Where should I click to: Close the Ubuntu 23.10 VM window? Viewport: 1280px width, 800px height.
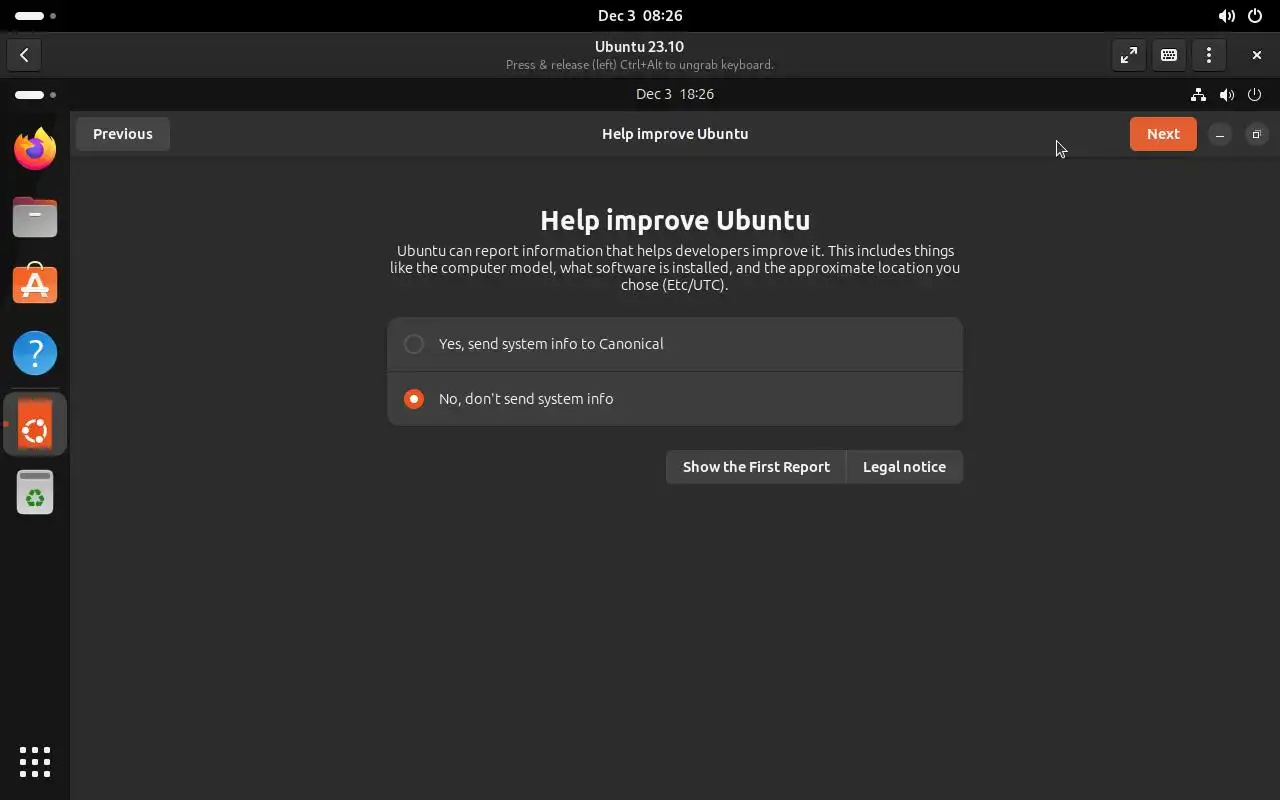[1257, 55]
